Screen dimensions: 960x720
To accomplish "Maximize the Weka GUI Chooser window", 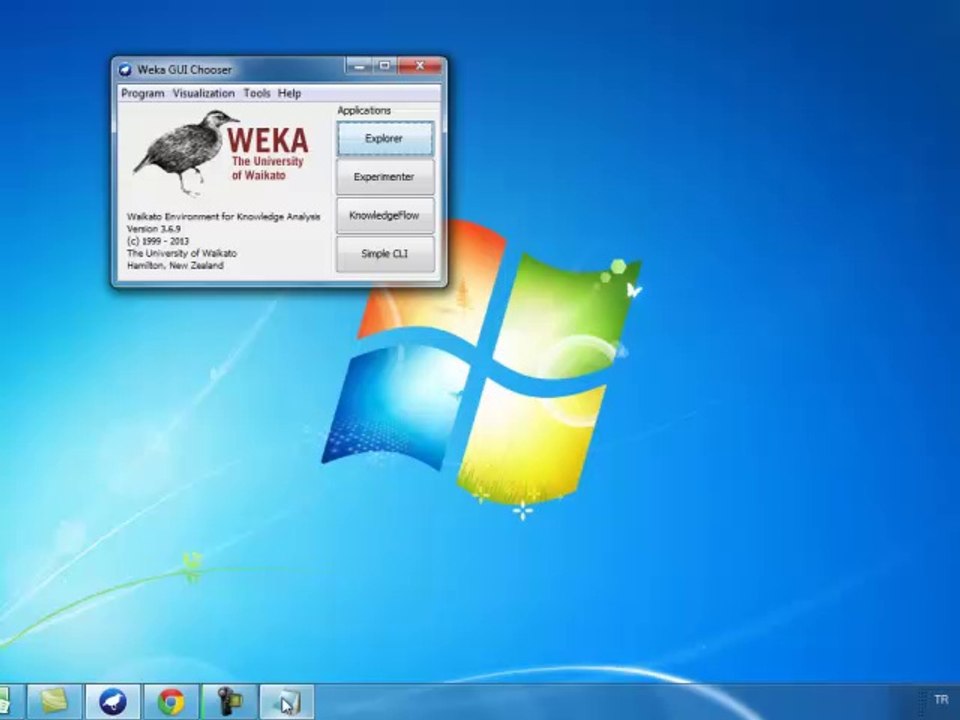I will click(384, 66).
